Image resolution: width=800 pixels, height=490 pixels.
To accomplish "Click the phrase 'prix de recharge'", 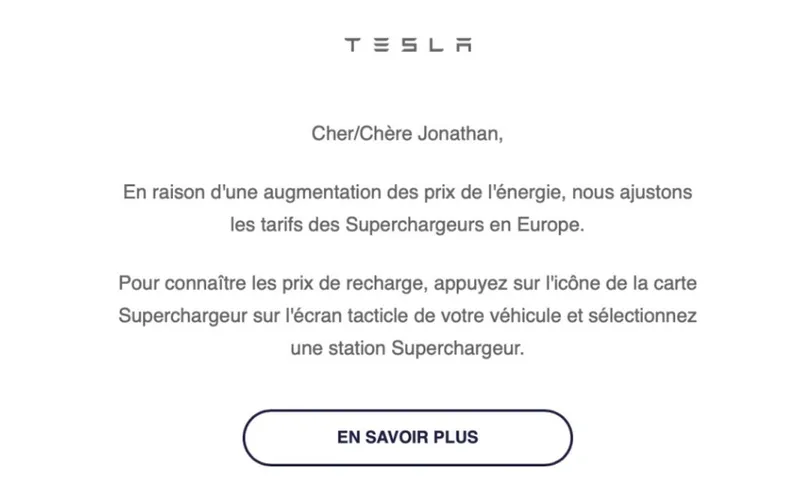I will coord(353,283).
